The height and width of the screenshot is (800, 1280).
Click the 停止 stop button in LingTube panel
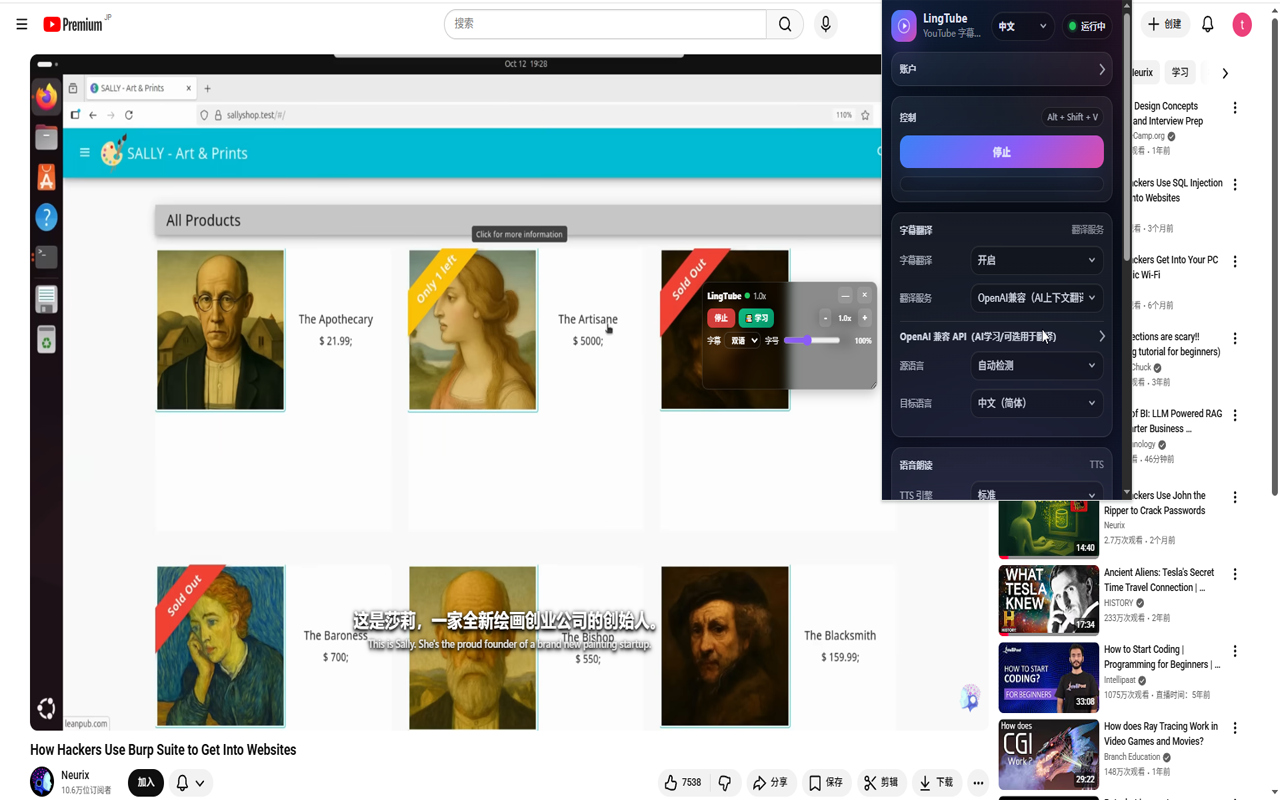coord(1001,151)
